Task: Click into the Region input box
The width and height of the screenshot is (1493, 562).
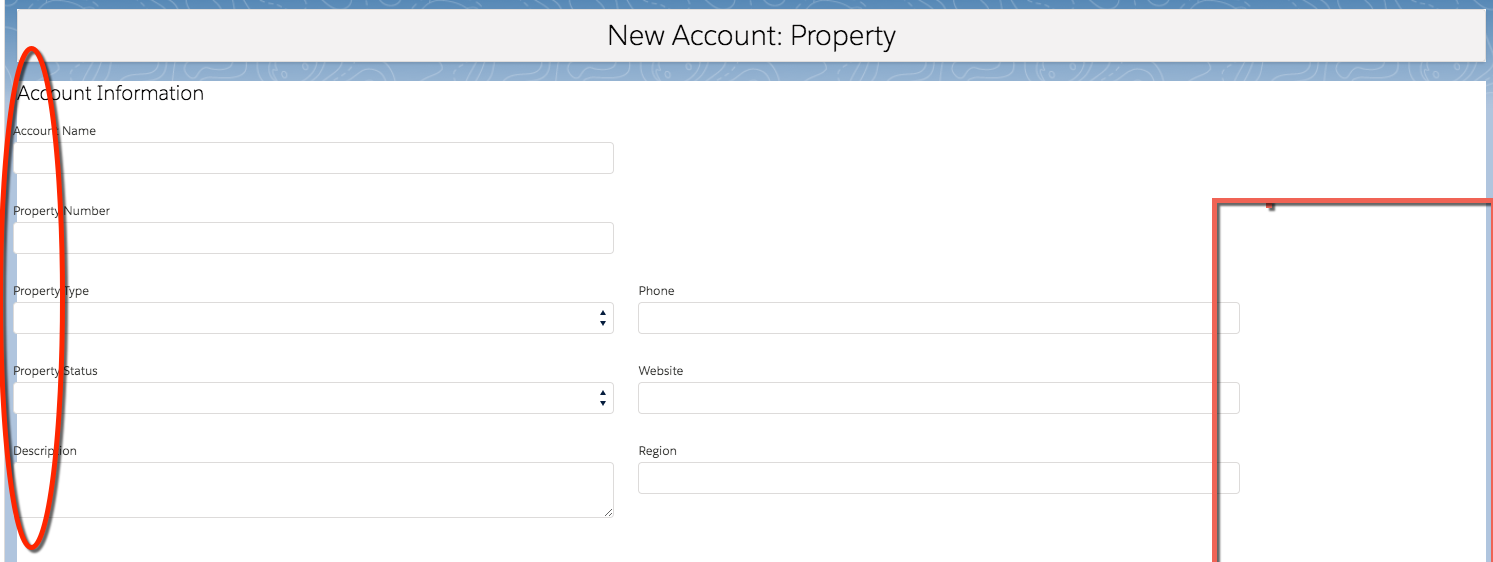Action: [938, 478]
